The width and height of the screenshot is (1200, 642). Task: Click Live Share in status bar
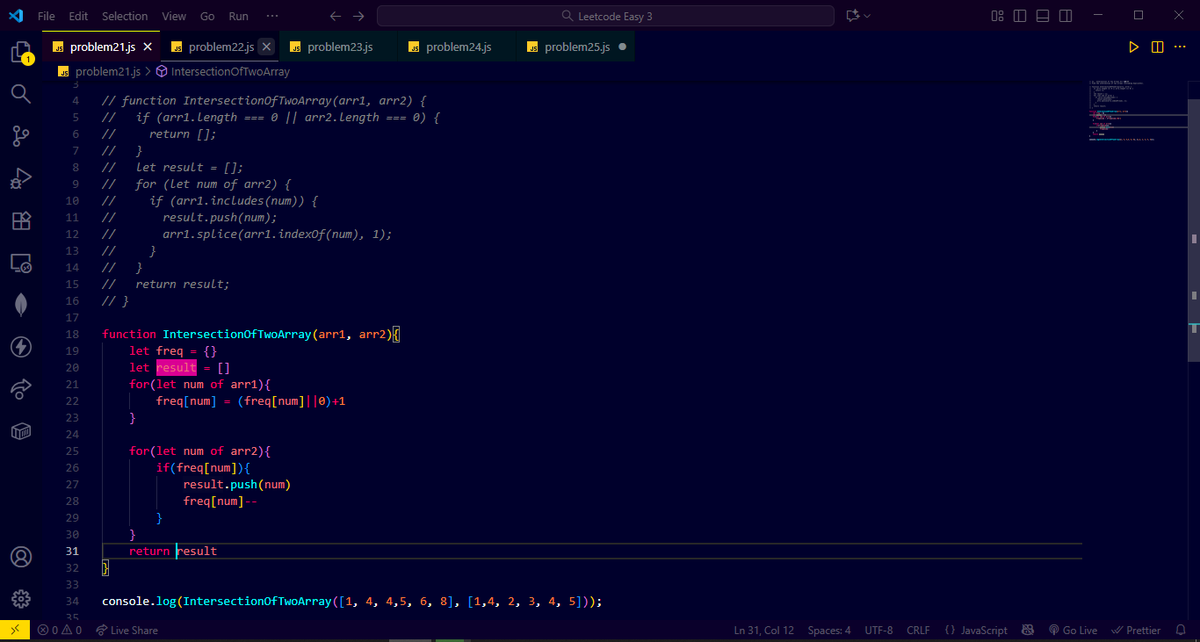[126, 630]
